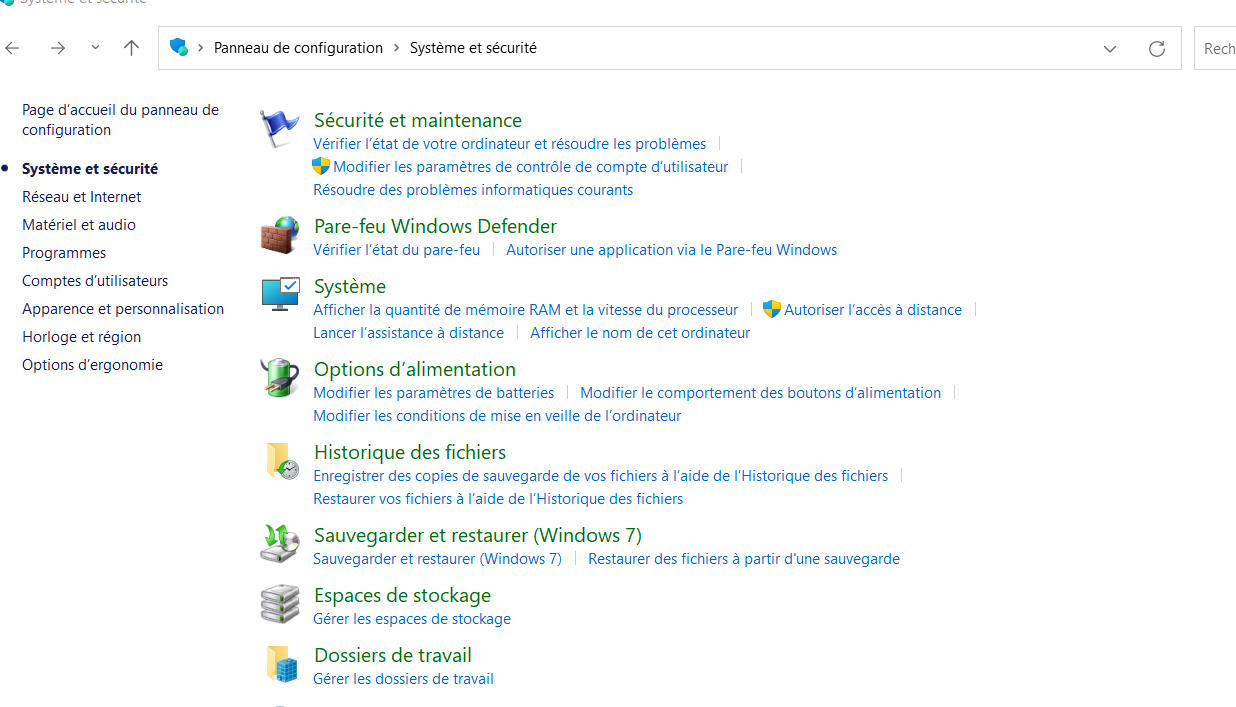Click shield icon beside Modifier les paramètres de contrôle

[x=321, y=166]
